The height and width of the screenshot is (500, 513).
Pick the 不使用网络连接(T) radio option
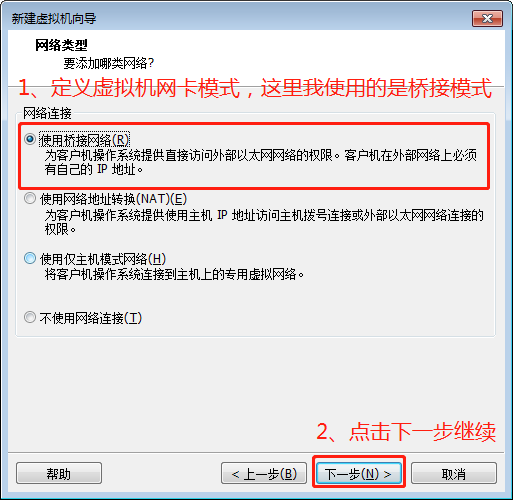30,317
